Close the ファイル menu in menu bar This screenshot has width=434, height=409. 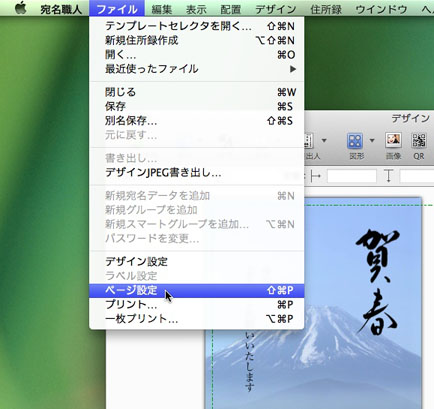tap(117, 9)
